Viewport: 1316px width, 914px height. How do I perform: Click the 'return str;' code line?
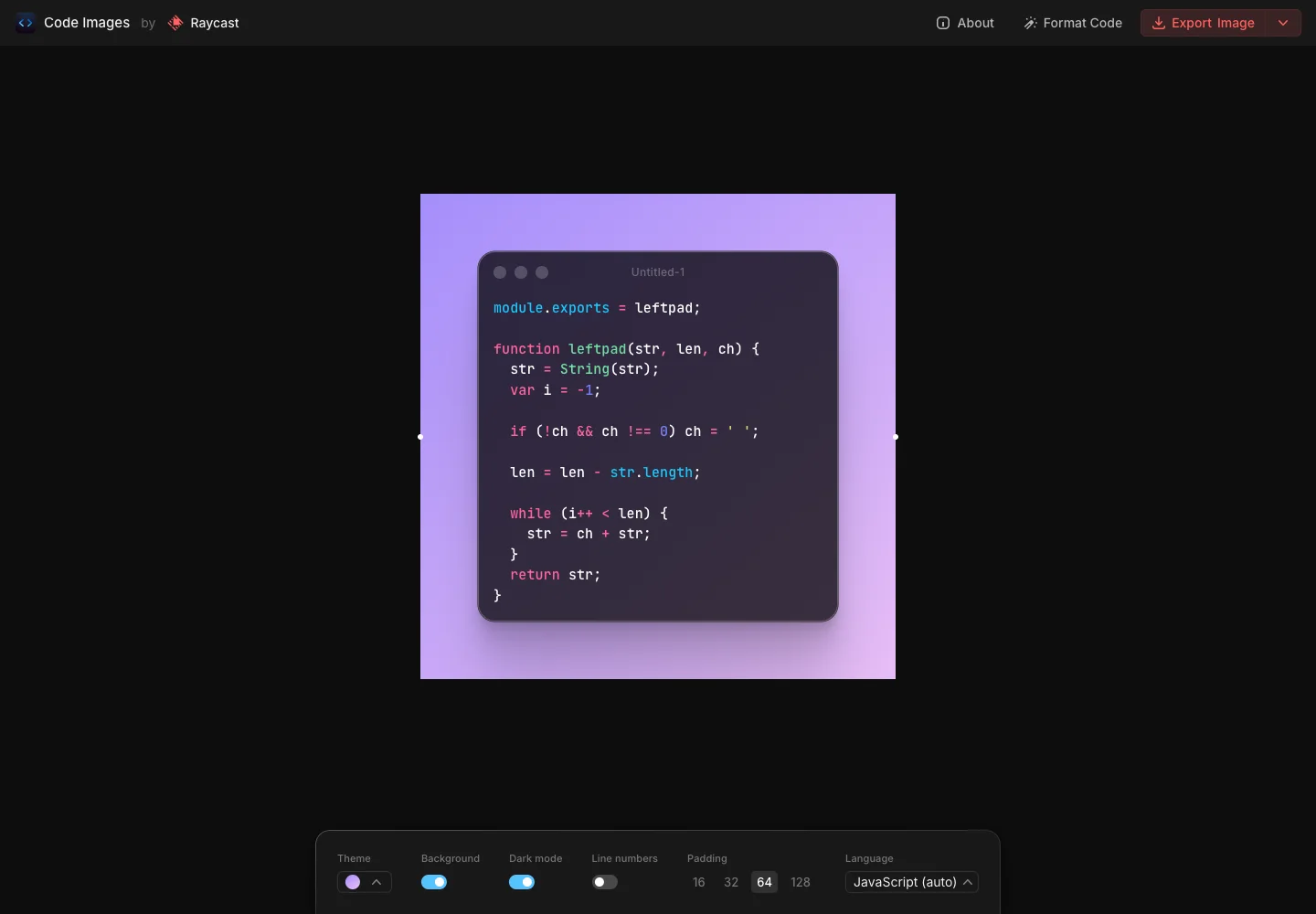coord(556,575)
